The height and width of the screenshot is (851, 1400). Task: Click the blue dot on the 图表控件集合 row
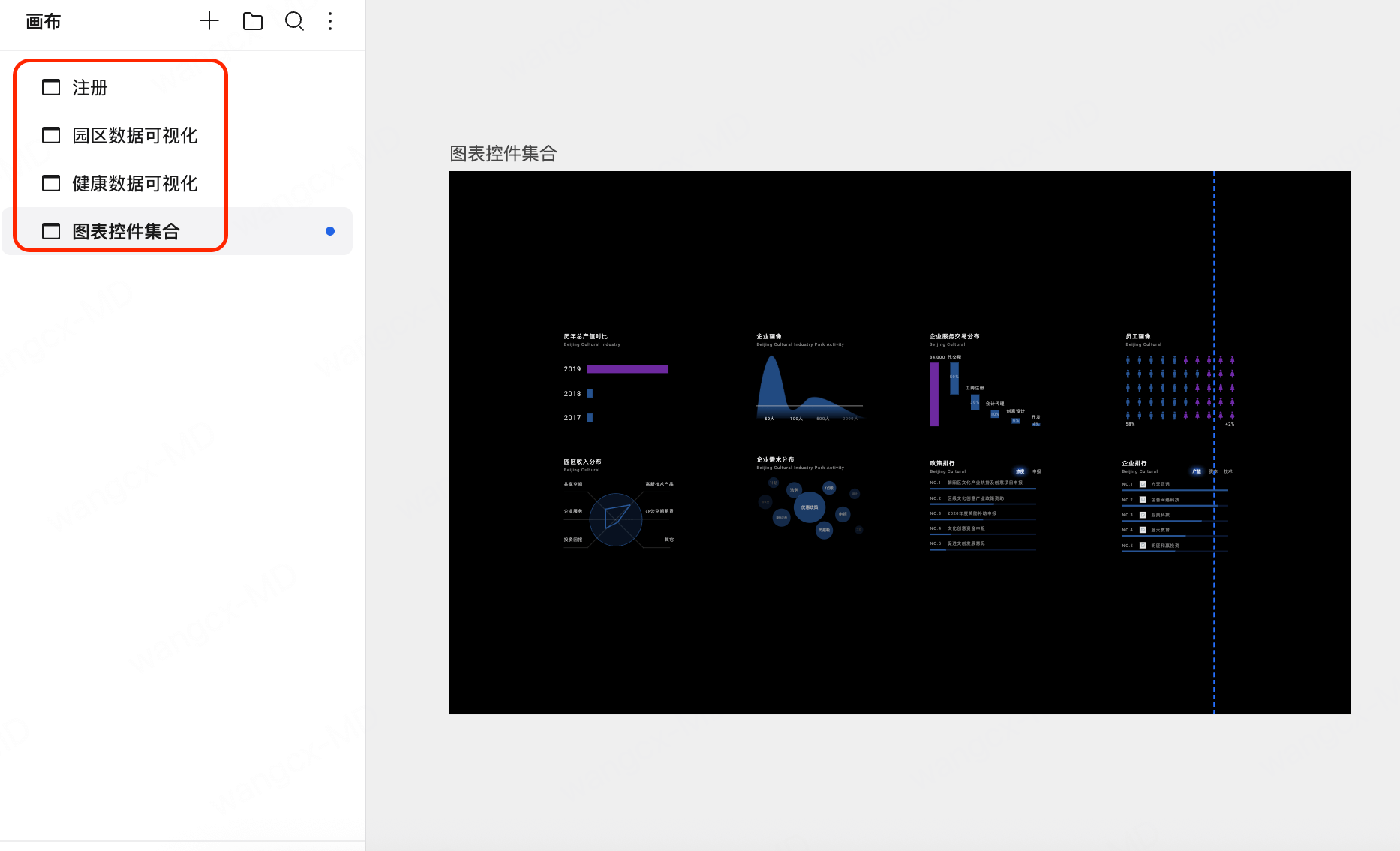(330, 231)
